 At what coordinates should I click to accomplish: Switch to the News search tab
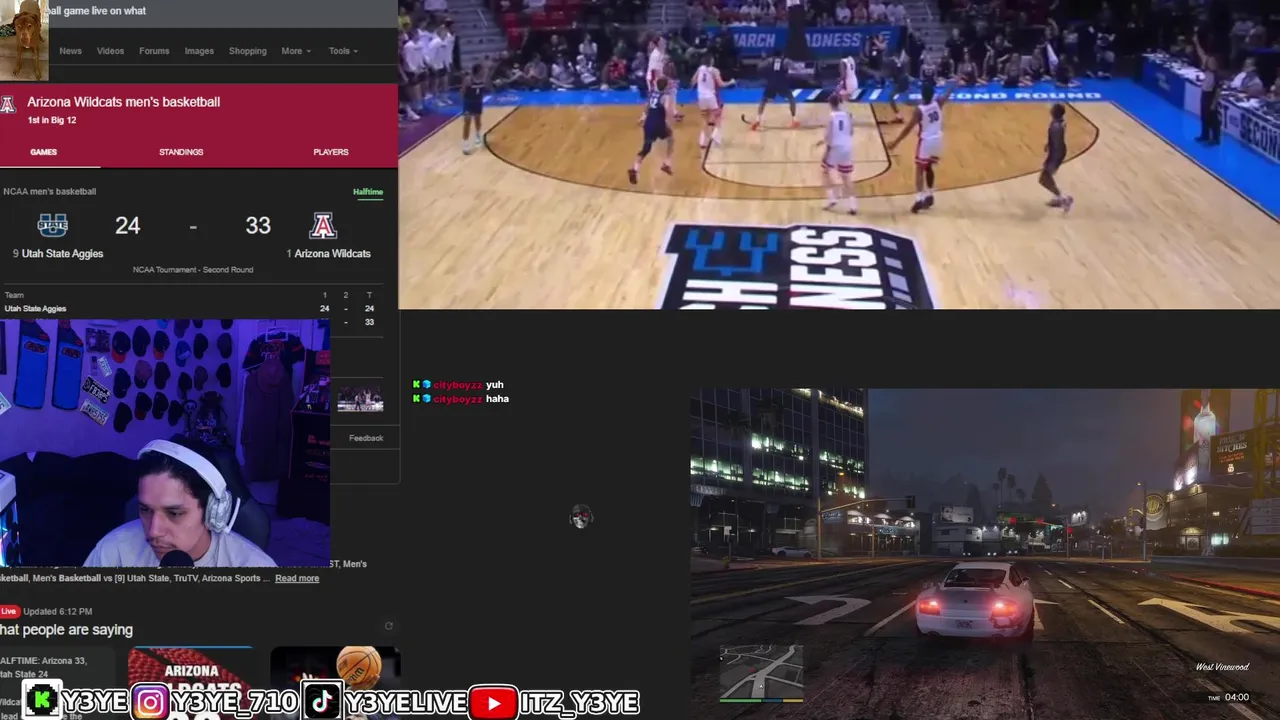70,51
